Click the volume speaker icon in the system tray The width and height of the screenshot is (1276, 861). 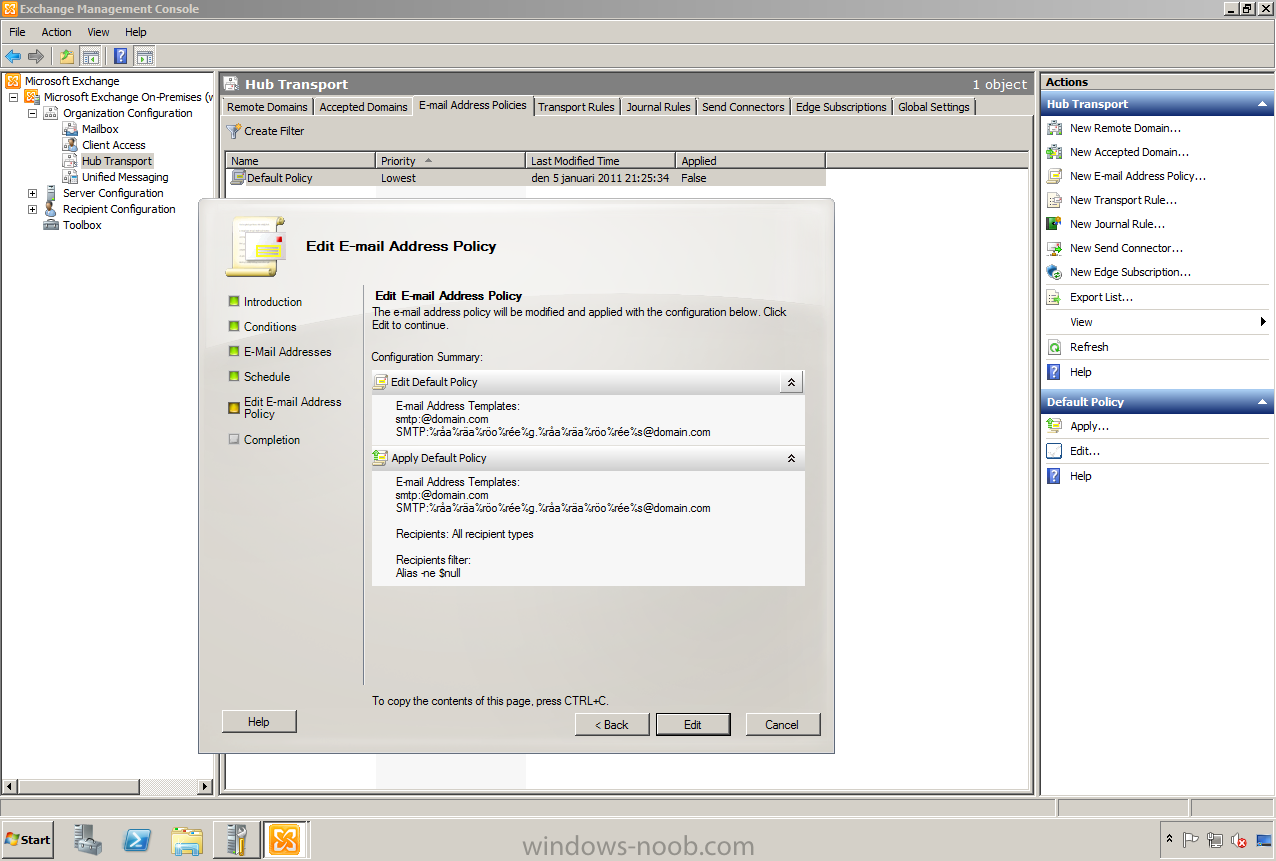(1239, 840)
